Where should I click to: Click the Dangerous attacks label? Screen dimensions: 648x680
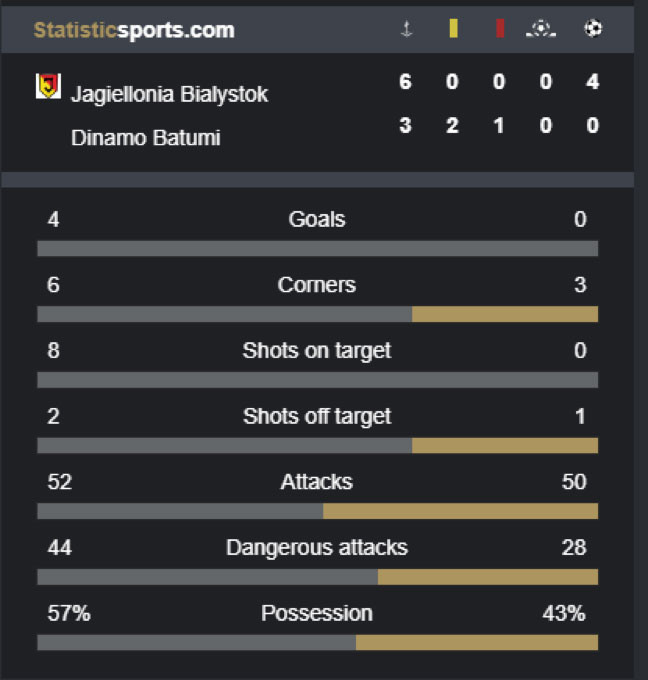click(x=317, y=548)
